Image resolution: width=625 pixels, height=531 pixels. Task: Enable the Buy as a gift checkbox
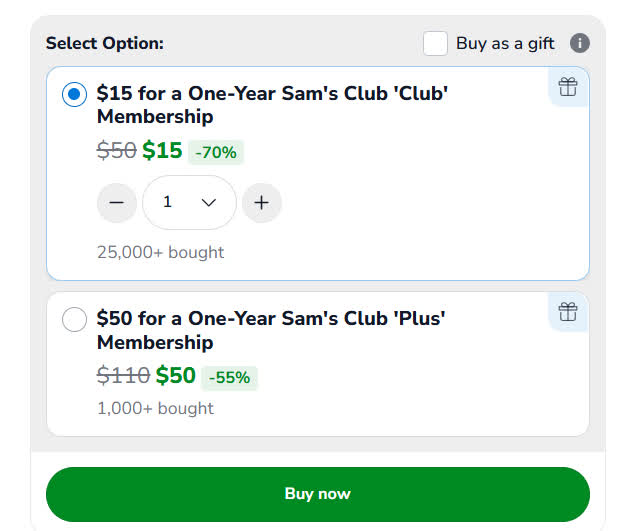[435, 43]
